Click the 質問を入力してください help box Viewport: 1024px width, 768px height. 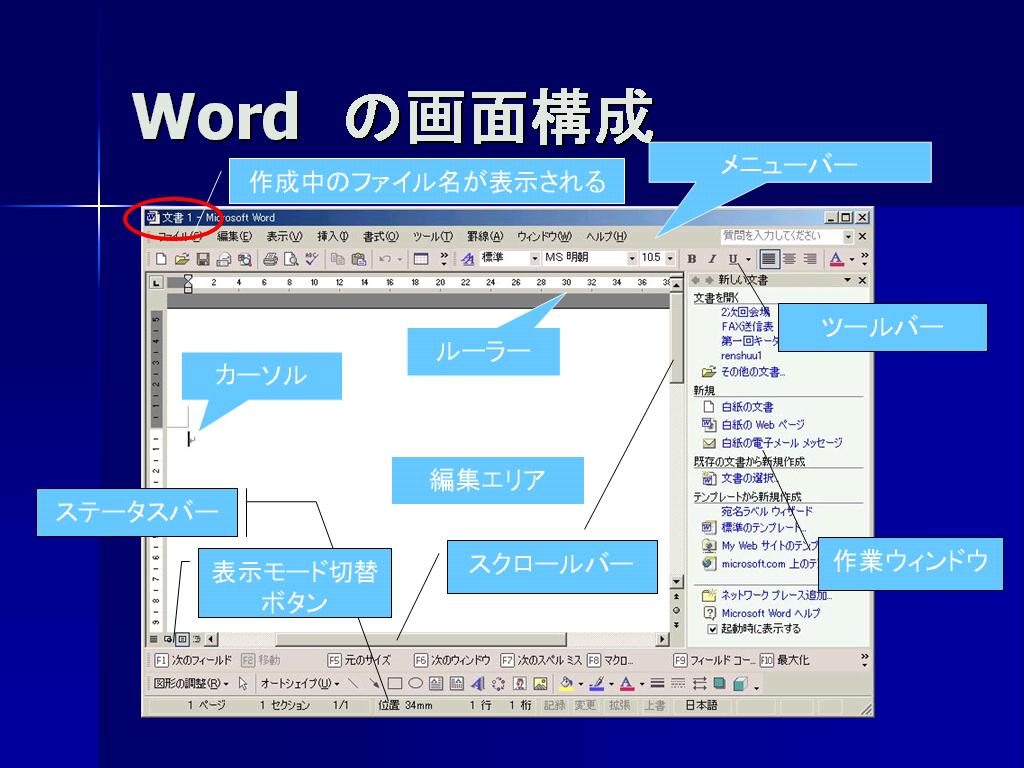(787, 236)
